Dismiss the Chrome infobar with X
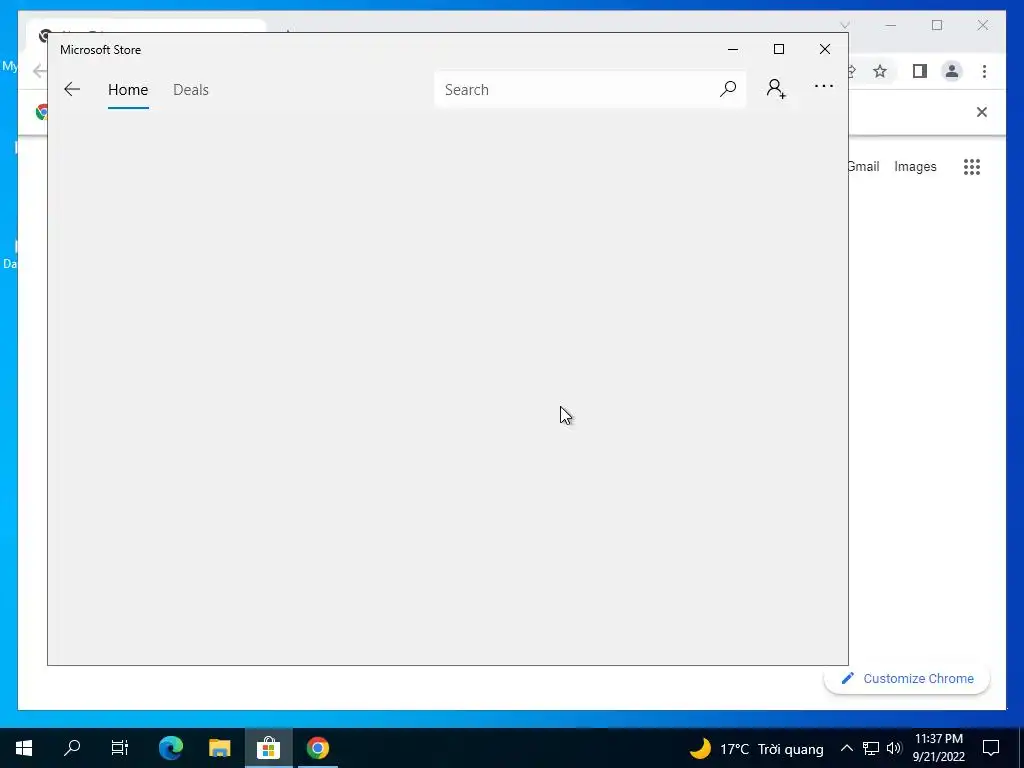Screen dimensions: 1024x768 [x=982, y=112]
